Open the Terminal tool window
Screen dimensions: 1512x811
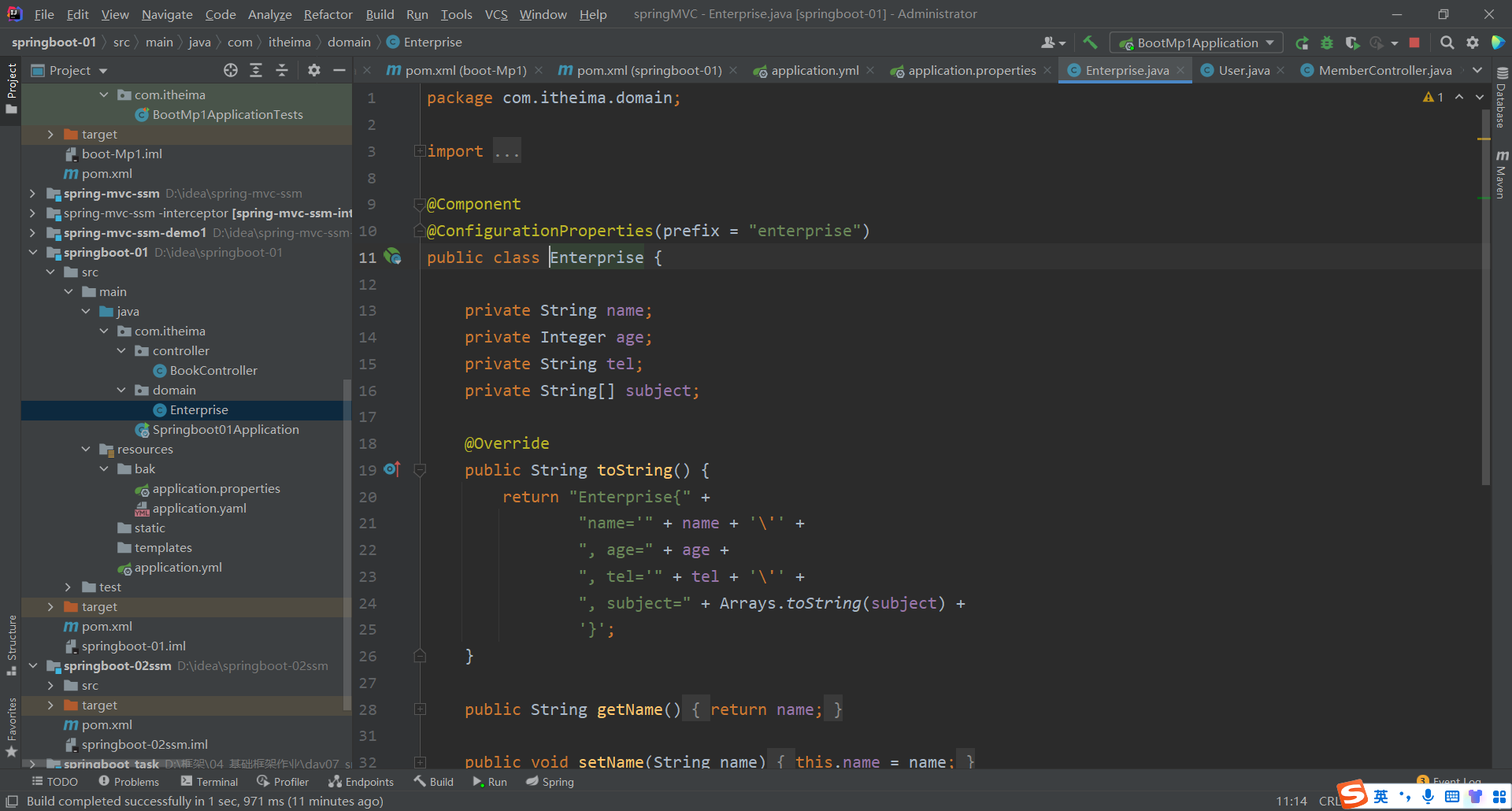click(209, 782)
